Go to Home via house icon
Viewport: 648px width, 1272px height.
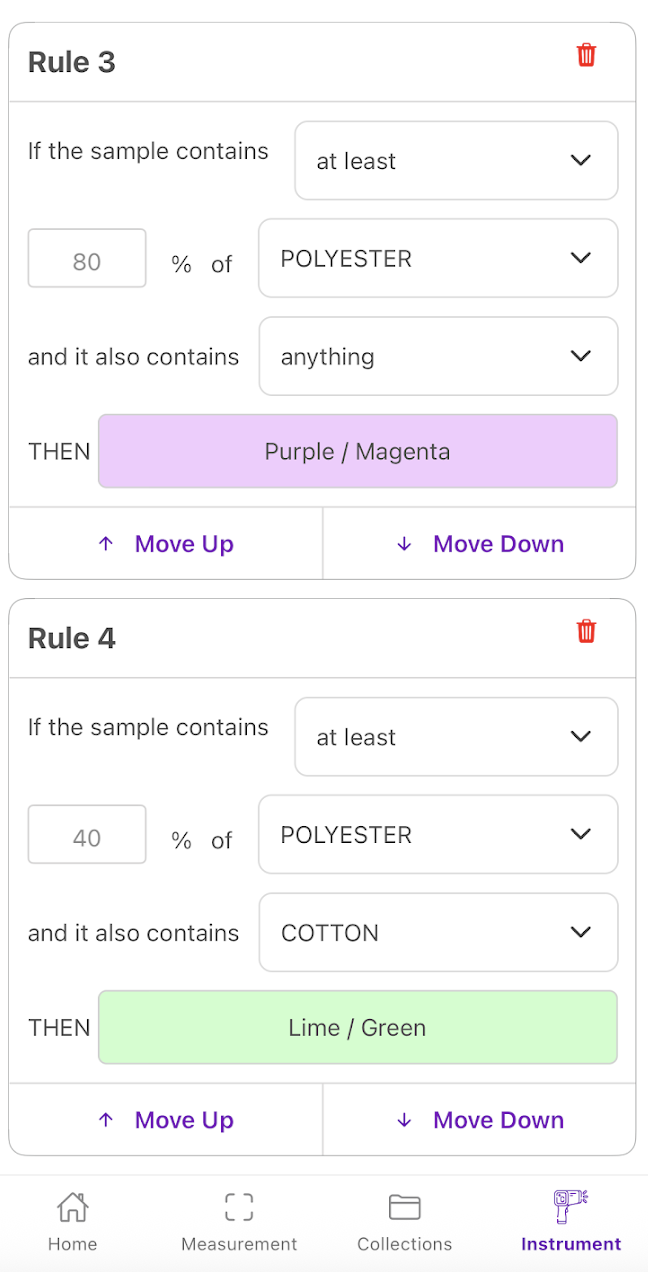coord(72,1207)
